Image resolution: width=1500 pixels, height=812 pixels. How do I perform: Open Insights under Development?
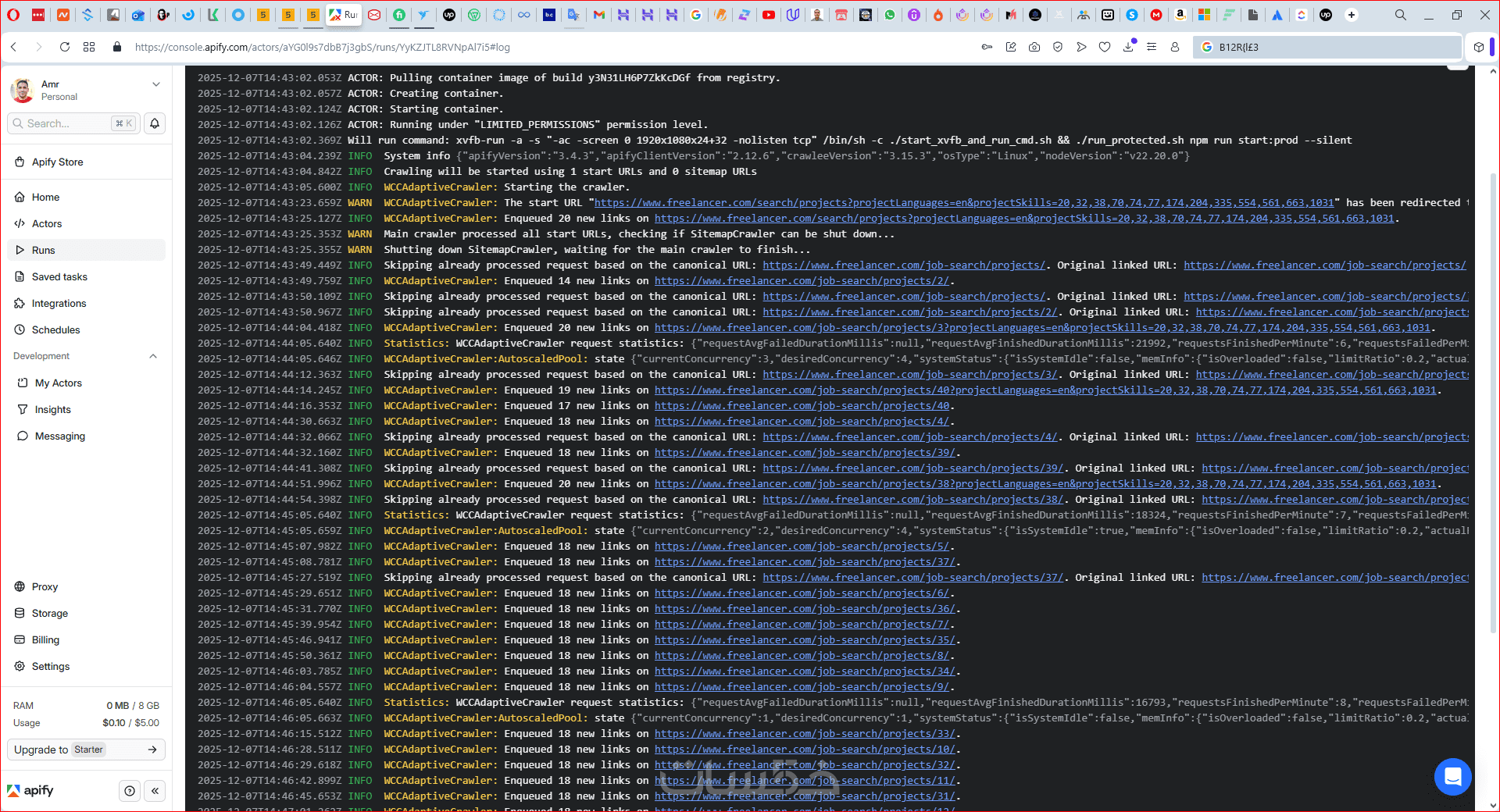pyautogui.click(x=86, y=410)
